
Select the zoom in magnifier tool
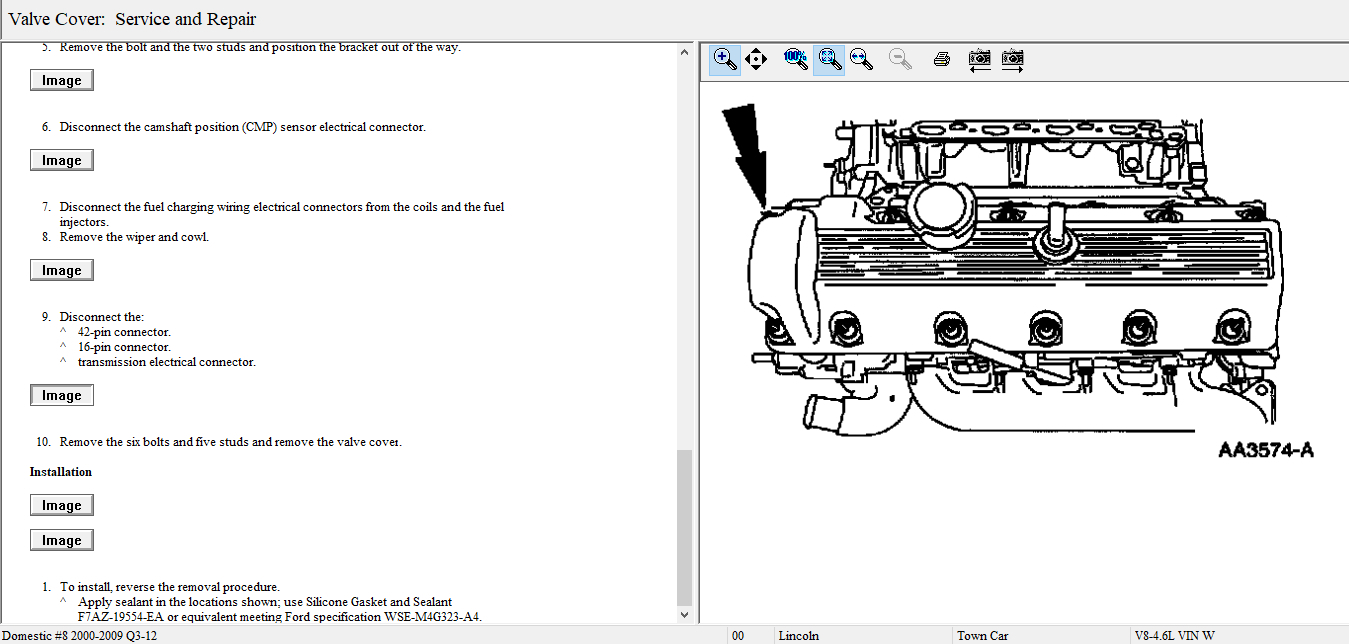(725, 59)
